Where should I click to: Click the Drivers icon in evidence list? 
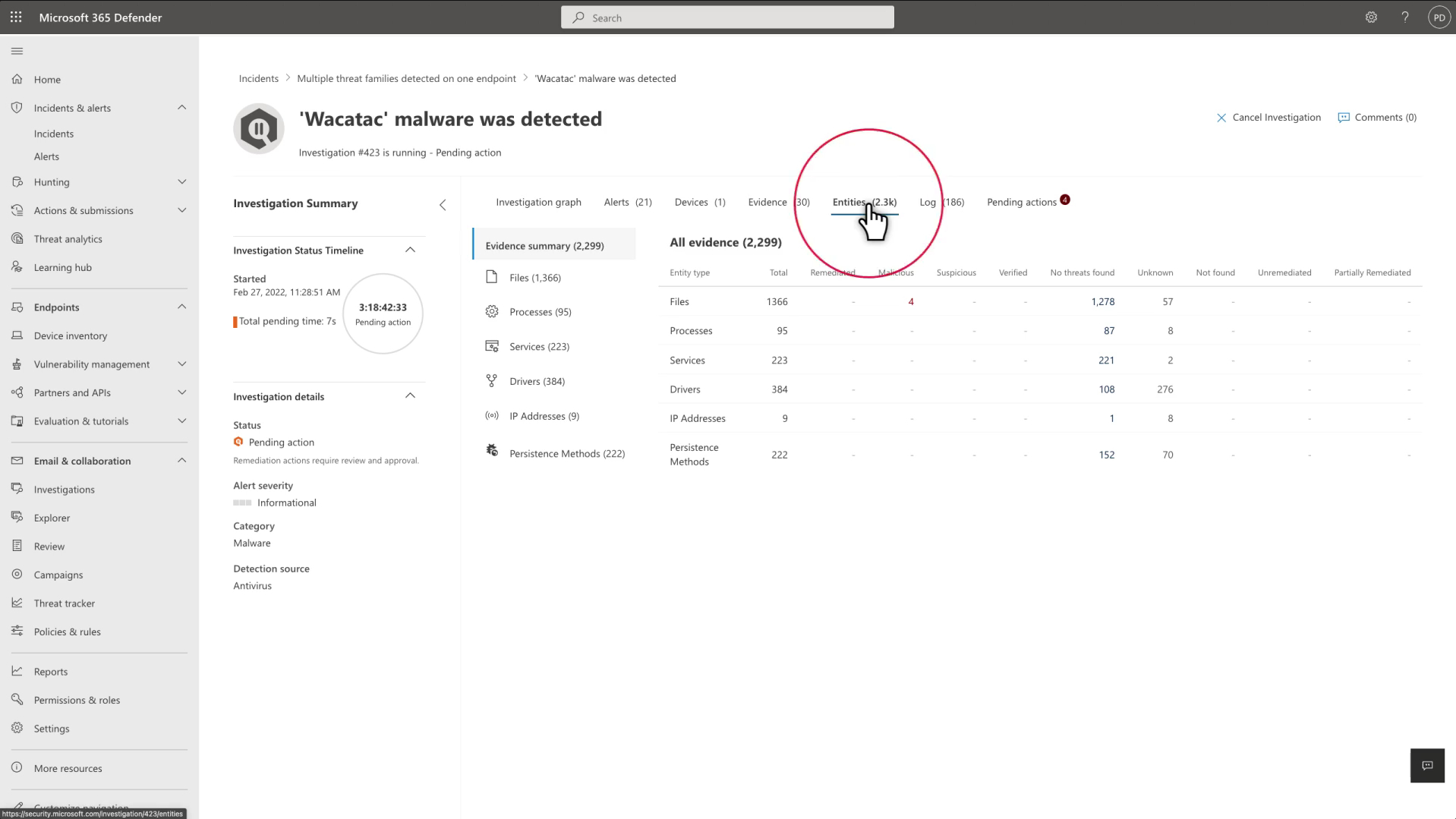click(x=492, y=381)
